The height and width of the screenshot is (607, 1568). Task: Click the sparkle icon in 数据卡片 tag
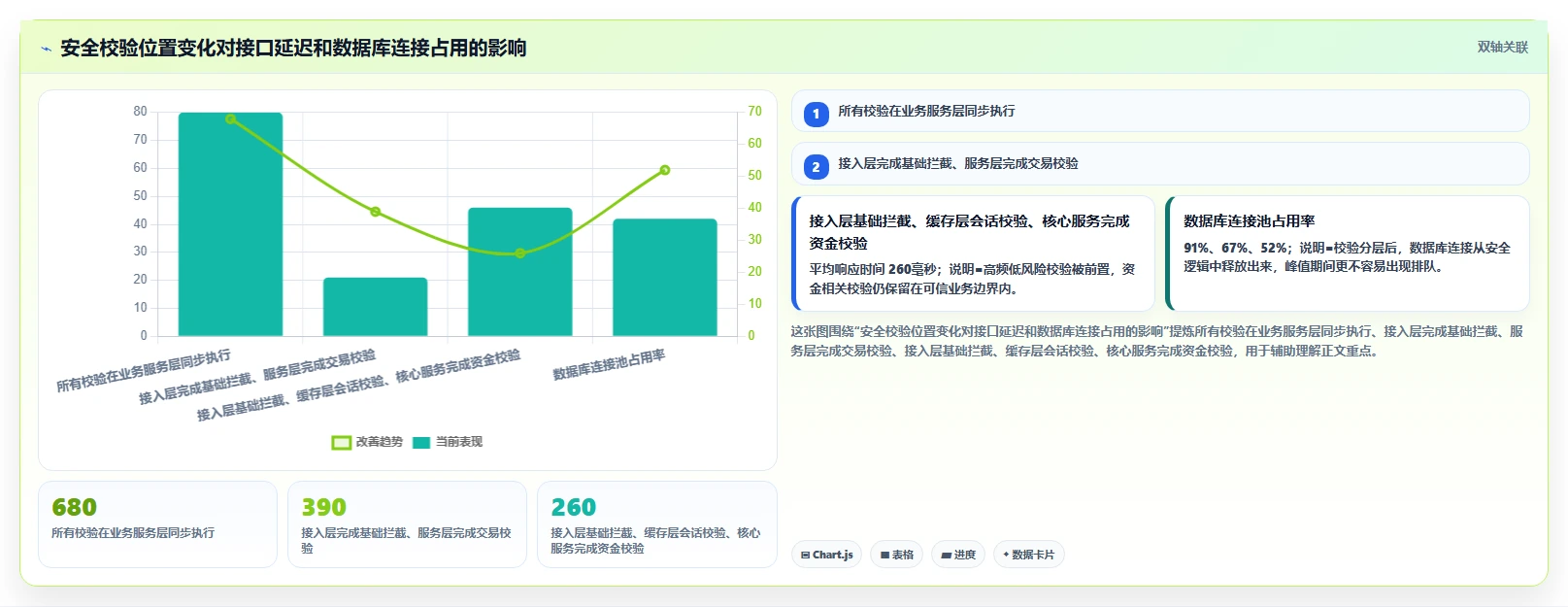pos(1006,555)
